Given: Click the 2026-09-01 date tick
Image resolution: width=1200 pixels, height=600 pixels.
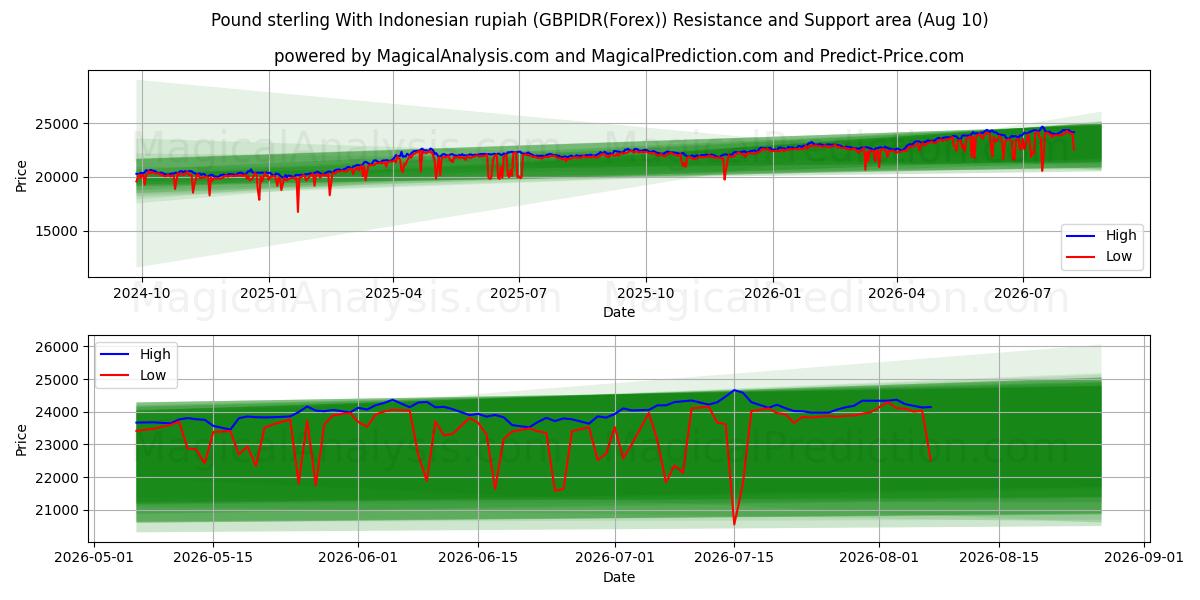Looking at the screenshot, I should [x=1145, y=557].
